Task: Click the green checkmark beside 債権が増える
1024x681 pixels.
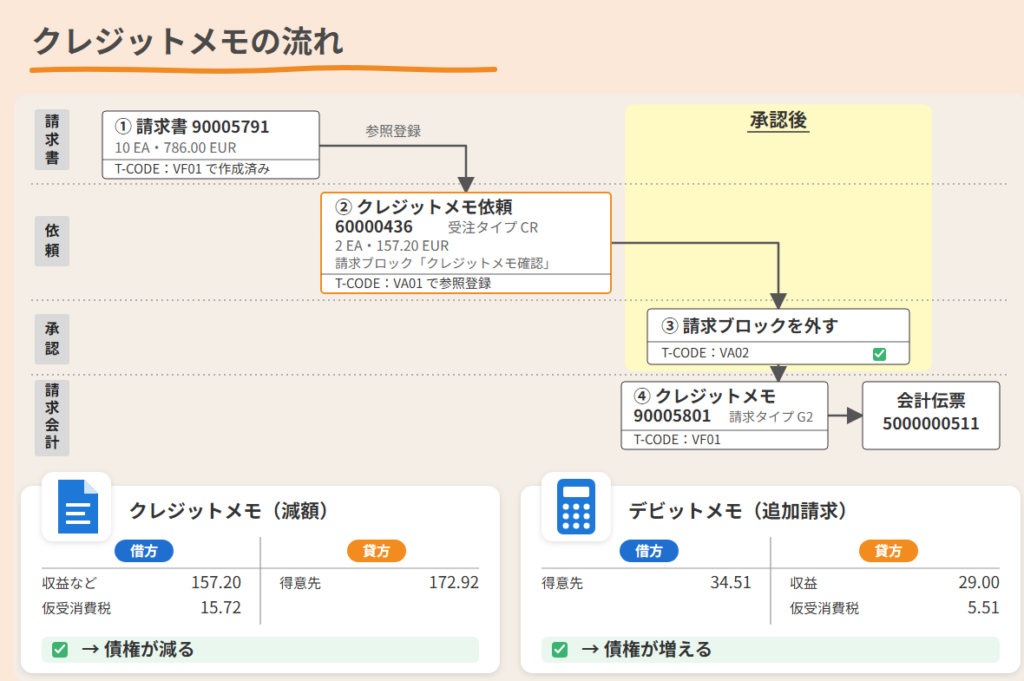Action: point(560,650)
